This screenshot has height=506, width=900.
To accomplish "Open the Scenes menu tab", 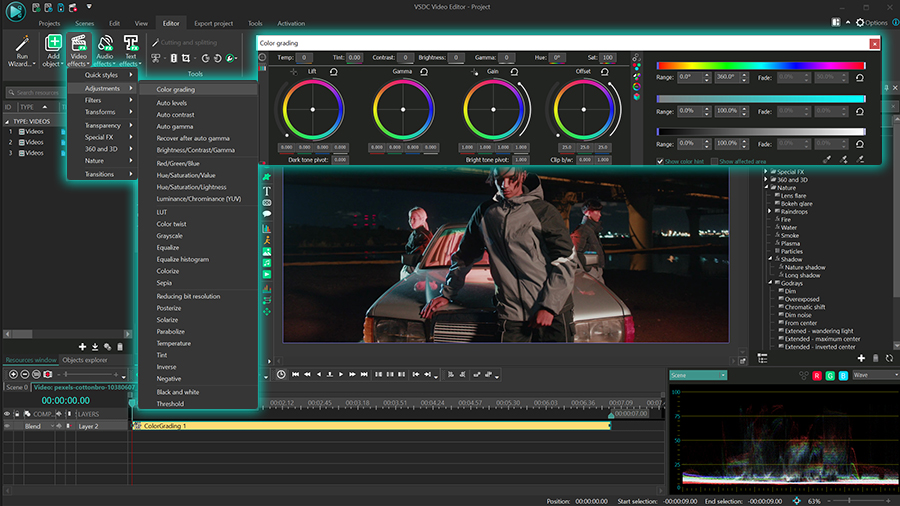I will [x=84, y=24].
